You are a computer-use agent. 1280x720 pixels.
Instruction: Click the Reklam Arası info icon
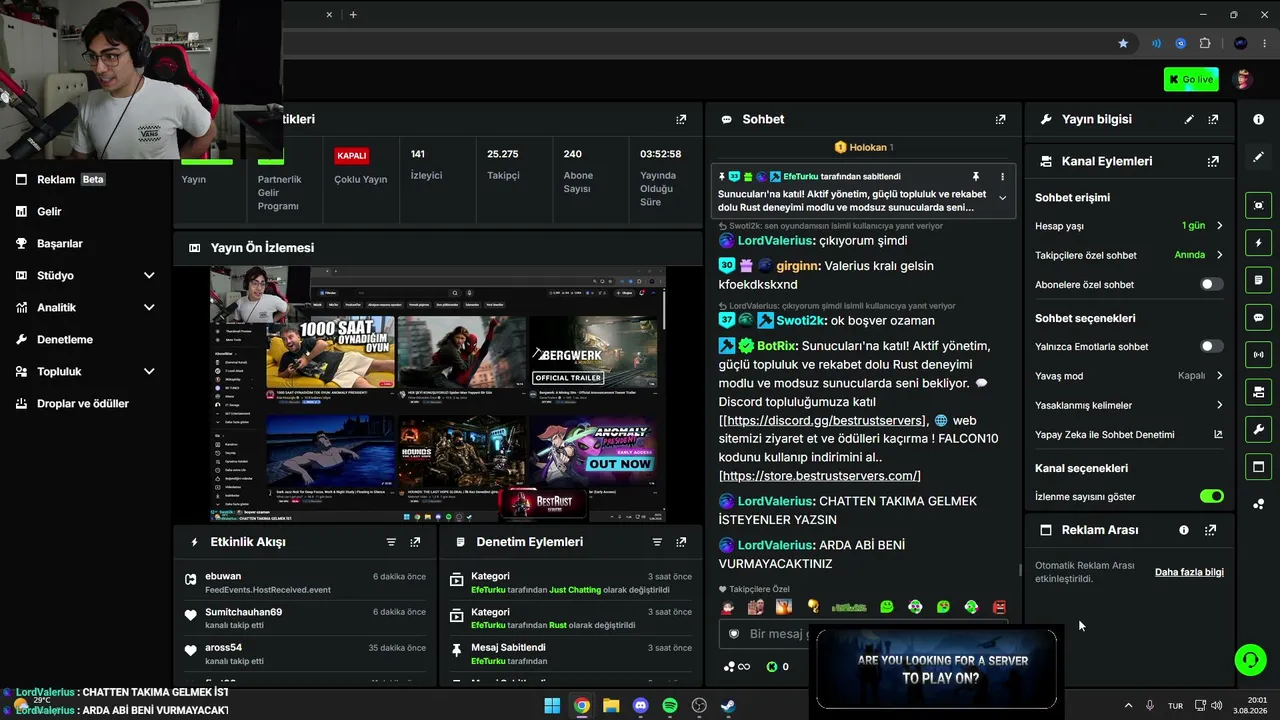pos(1184,530)
